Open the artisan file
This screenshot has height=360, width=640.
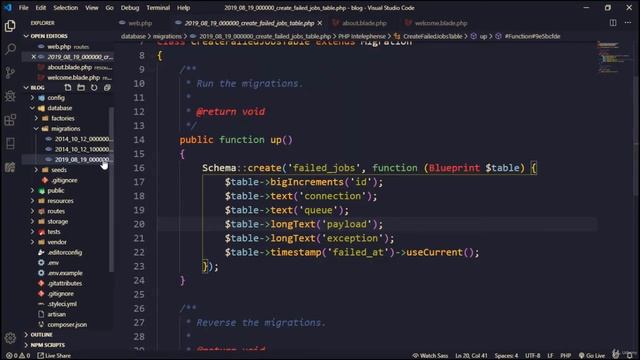tap(56, 314)
